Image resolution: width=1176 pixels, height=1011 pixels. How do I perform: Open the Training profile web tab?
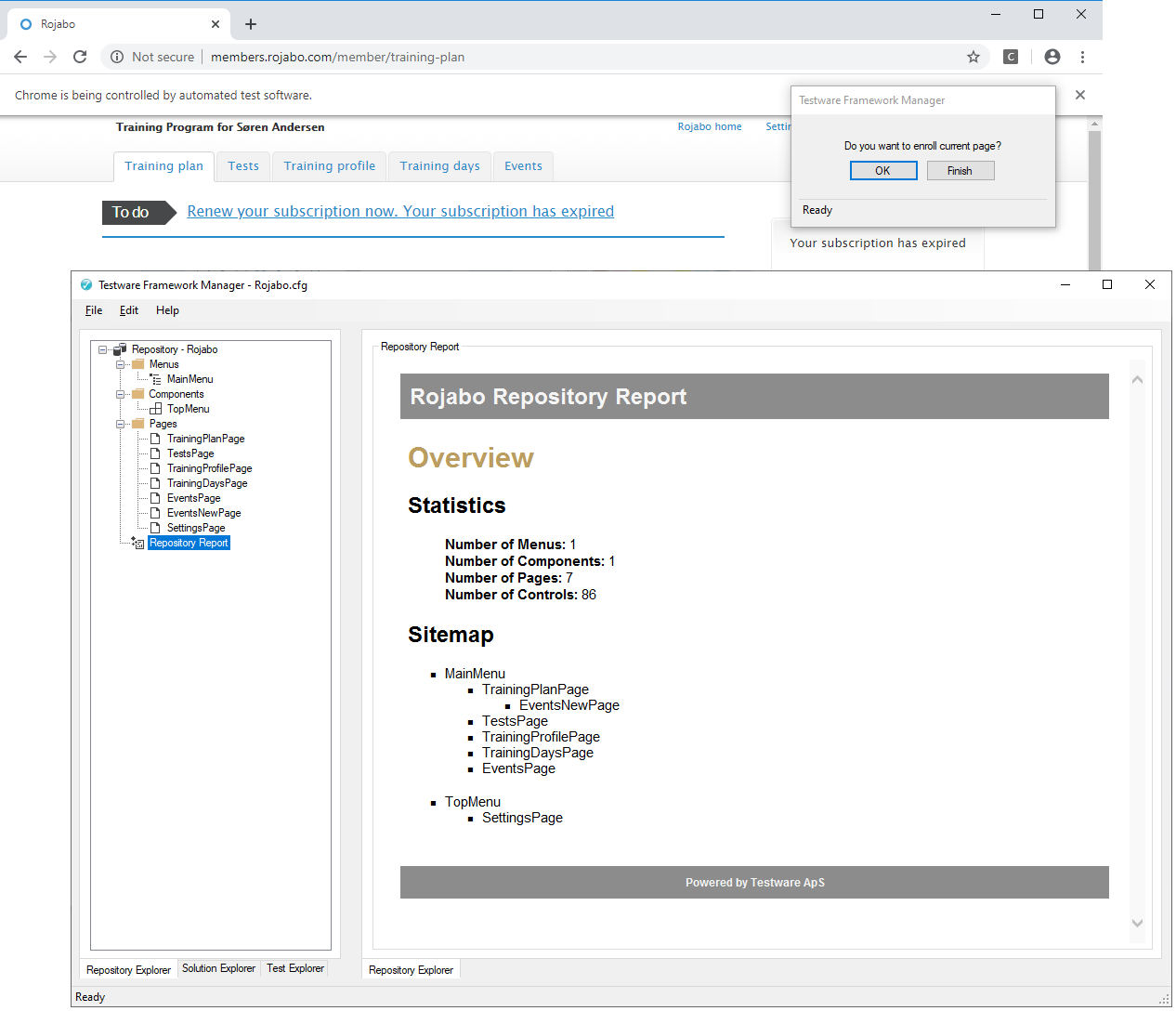[x=330, y=166]
